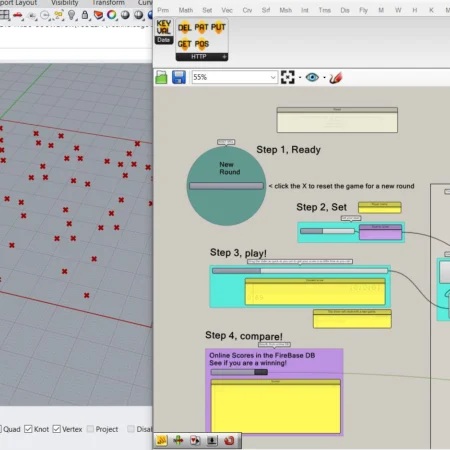Click the pale yellow panel at canvas top

pos(337,120)
